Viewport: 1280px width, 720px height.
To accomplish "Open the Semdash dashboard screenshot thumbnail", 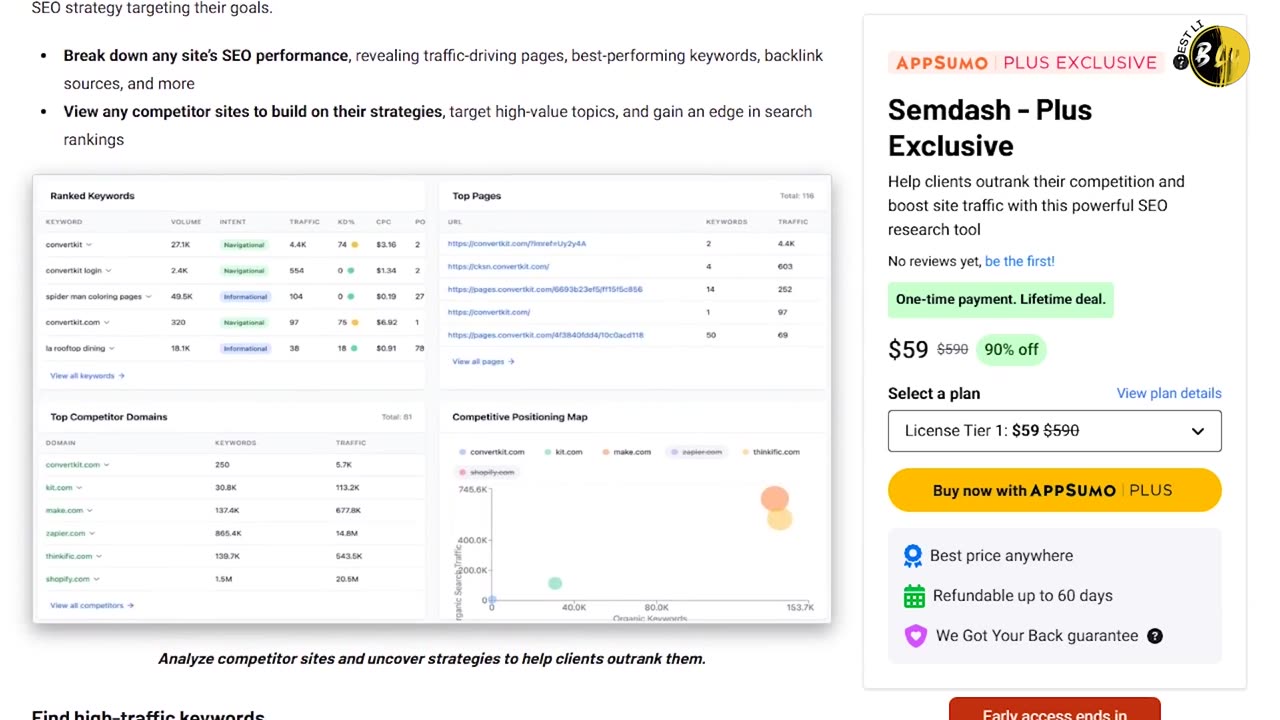I will coord(432,399).
